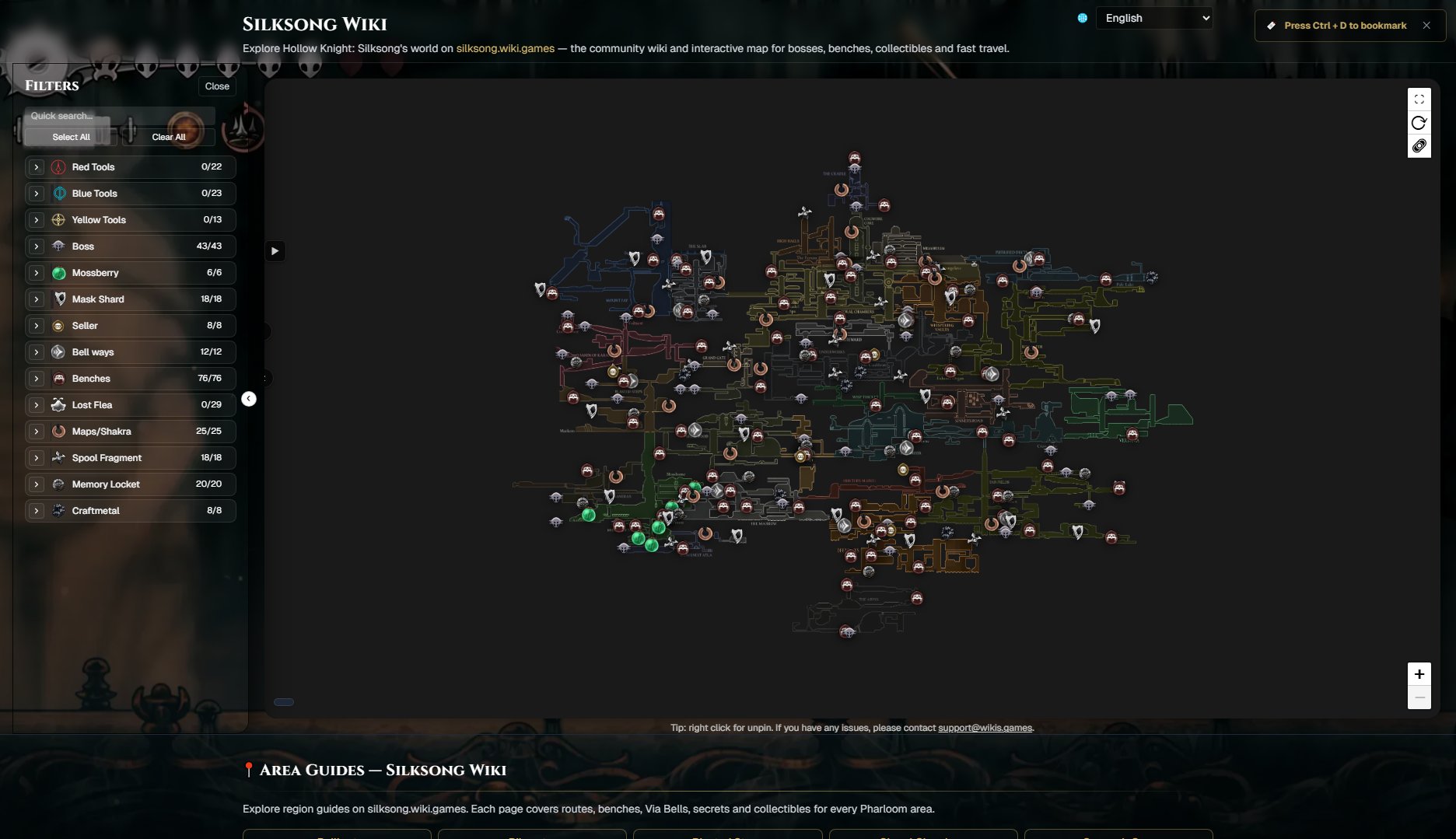
Task: Zoom in with the plus button
Action: (1419, 674)
